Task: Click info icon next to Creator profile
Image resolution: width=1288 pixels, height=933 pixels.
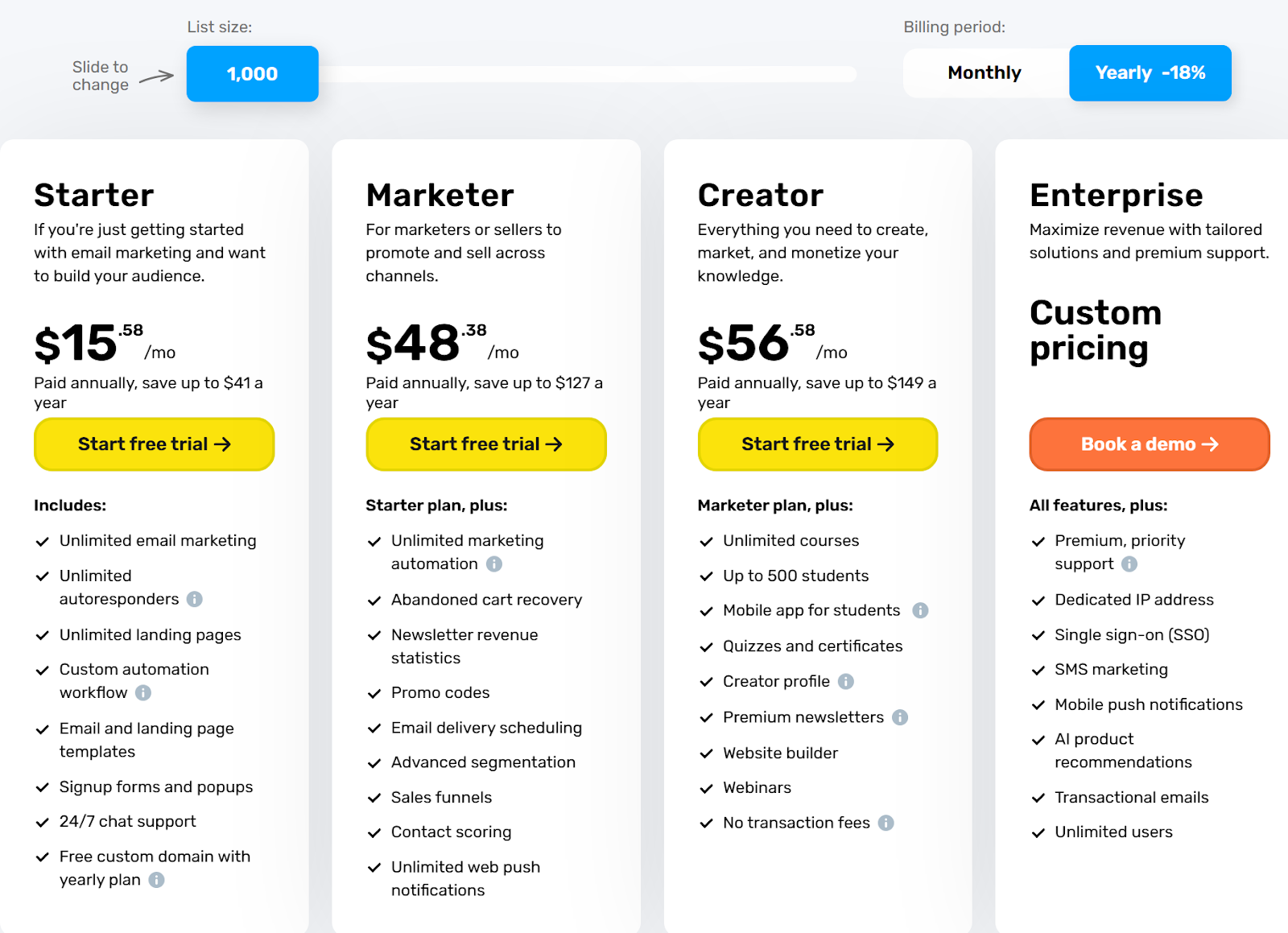Action: [845, 682]
